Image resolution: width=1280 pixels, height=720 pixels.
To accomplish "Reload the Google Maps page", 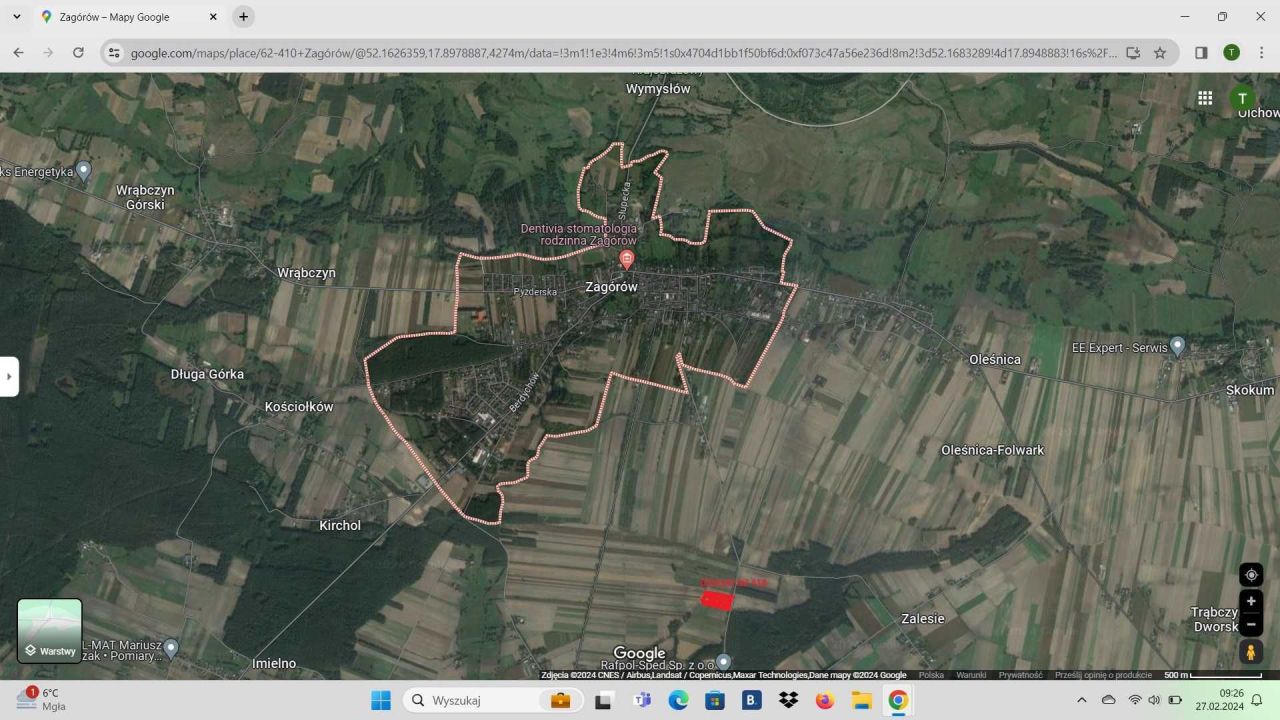I will pos(78,53).
